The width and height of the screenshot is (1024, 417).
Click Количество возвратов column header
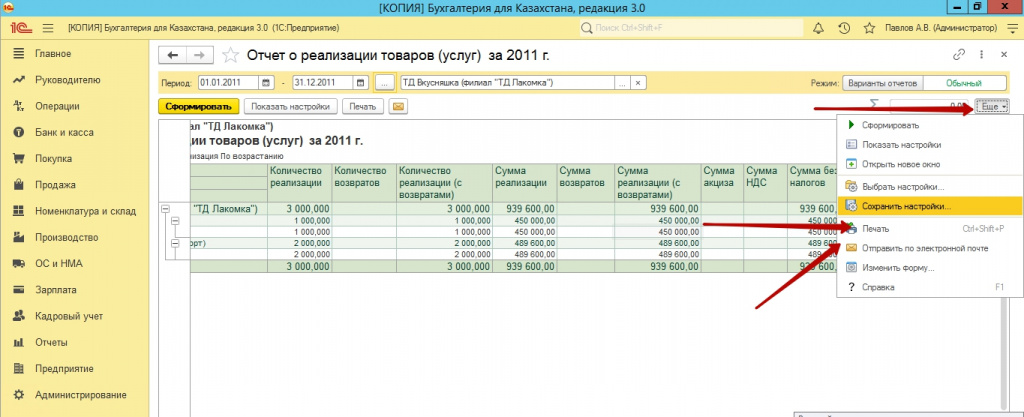coord(364,183)
